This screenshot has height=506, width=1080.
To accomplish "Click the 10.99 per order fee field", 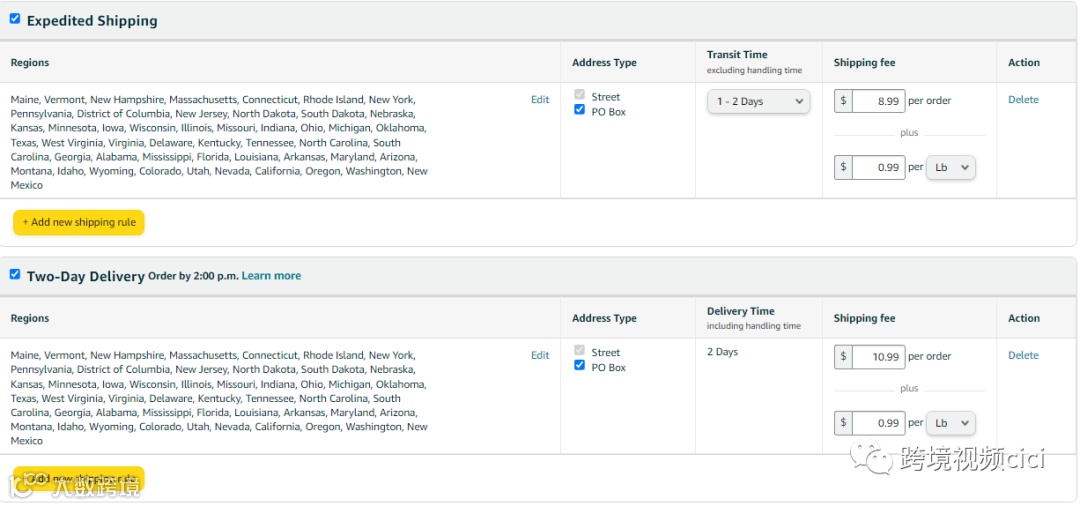I will point(878,356).
